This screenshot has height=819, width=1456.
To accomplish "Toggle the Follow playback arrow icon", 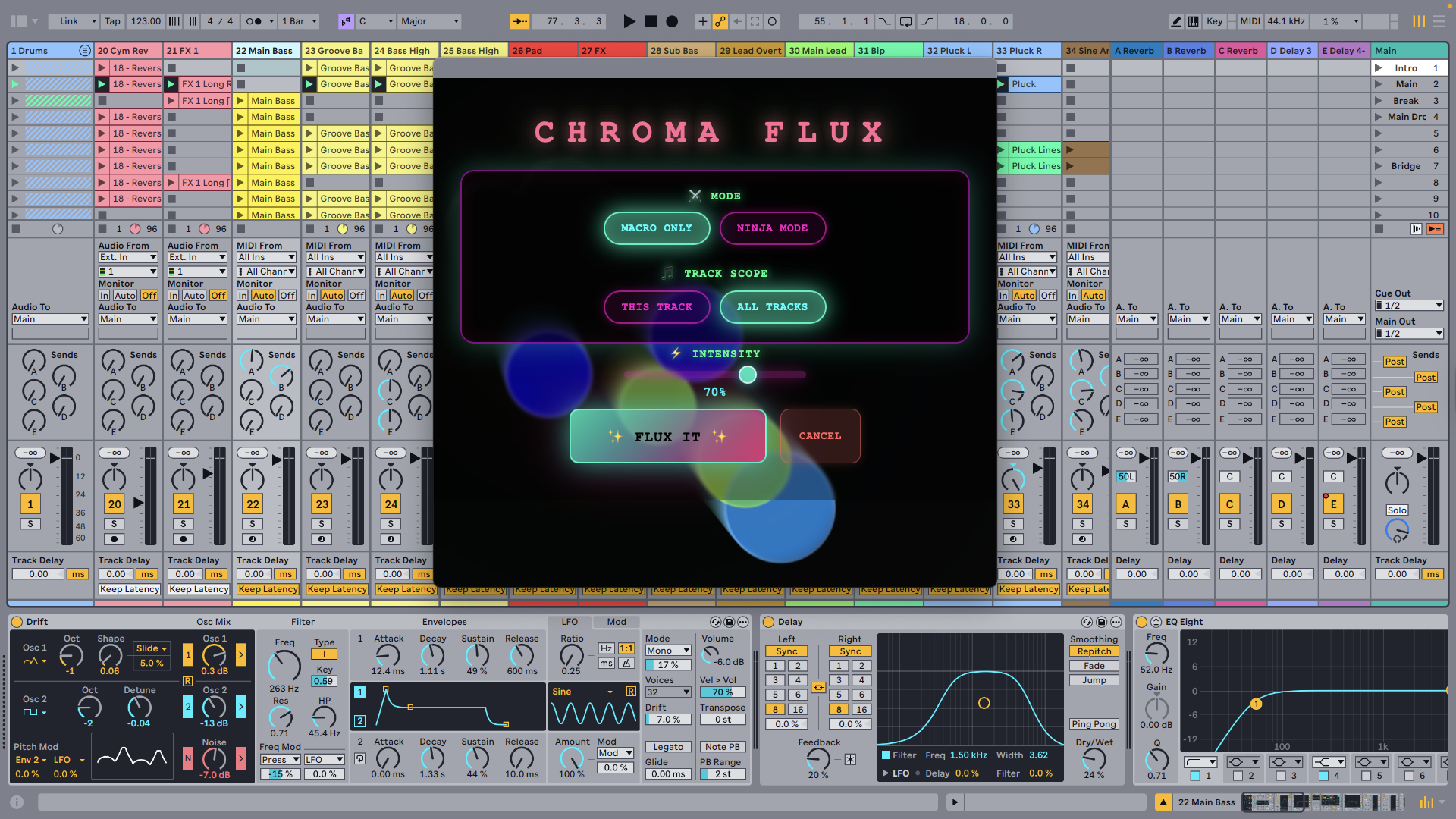I will (x=519, y=21).
